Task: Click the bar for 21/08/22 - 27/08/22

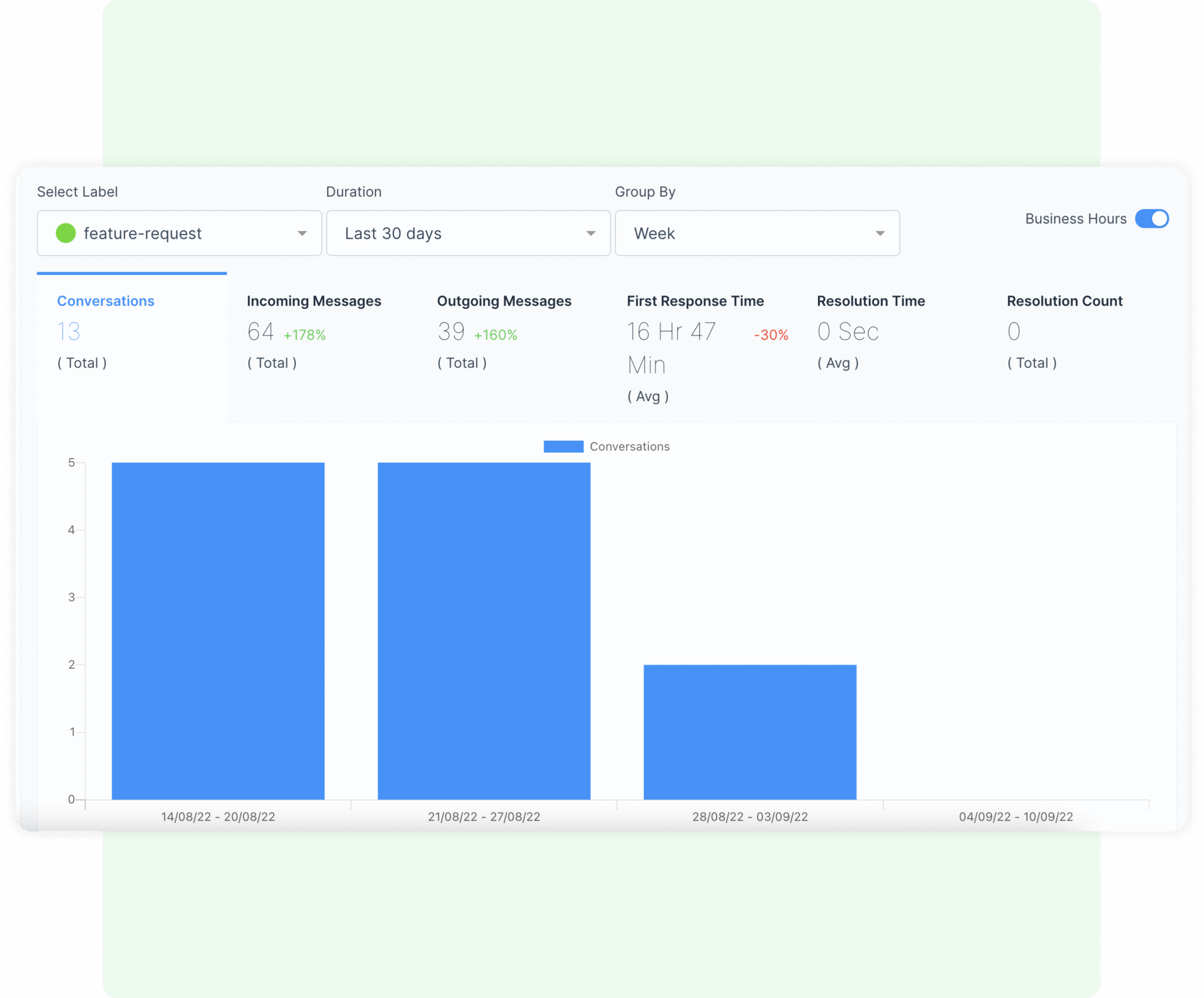Action: click(x=484, y=631)
